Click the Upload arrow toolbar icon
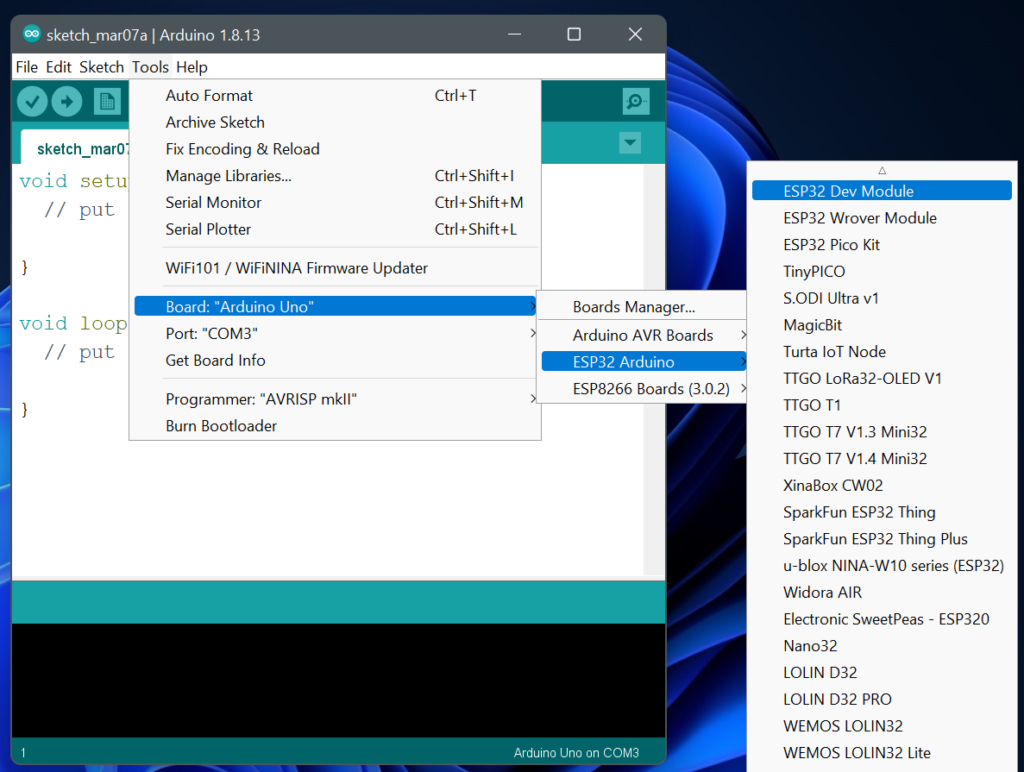 67,101
